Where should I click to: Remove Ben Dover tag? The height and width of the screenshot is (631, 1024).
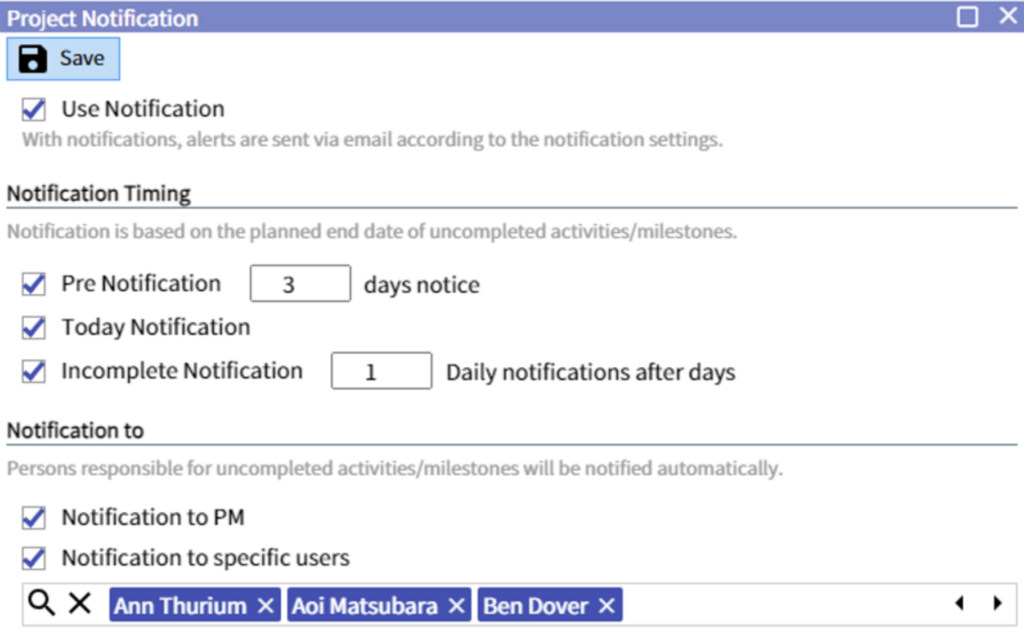607,606
